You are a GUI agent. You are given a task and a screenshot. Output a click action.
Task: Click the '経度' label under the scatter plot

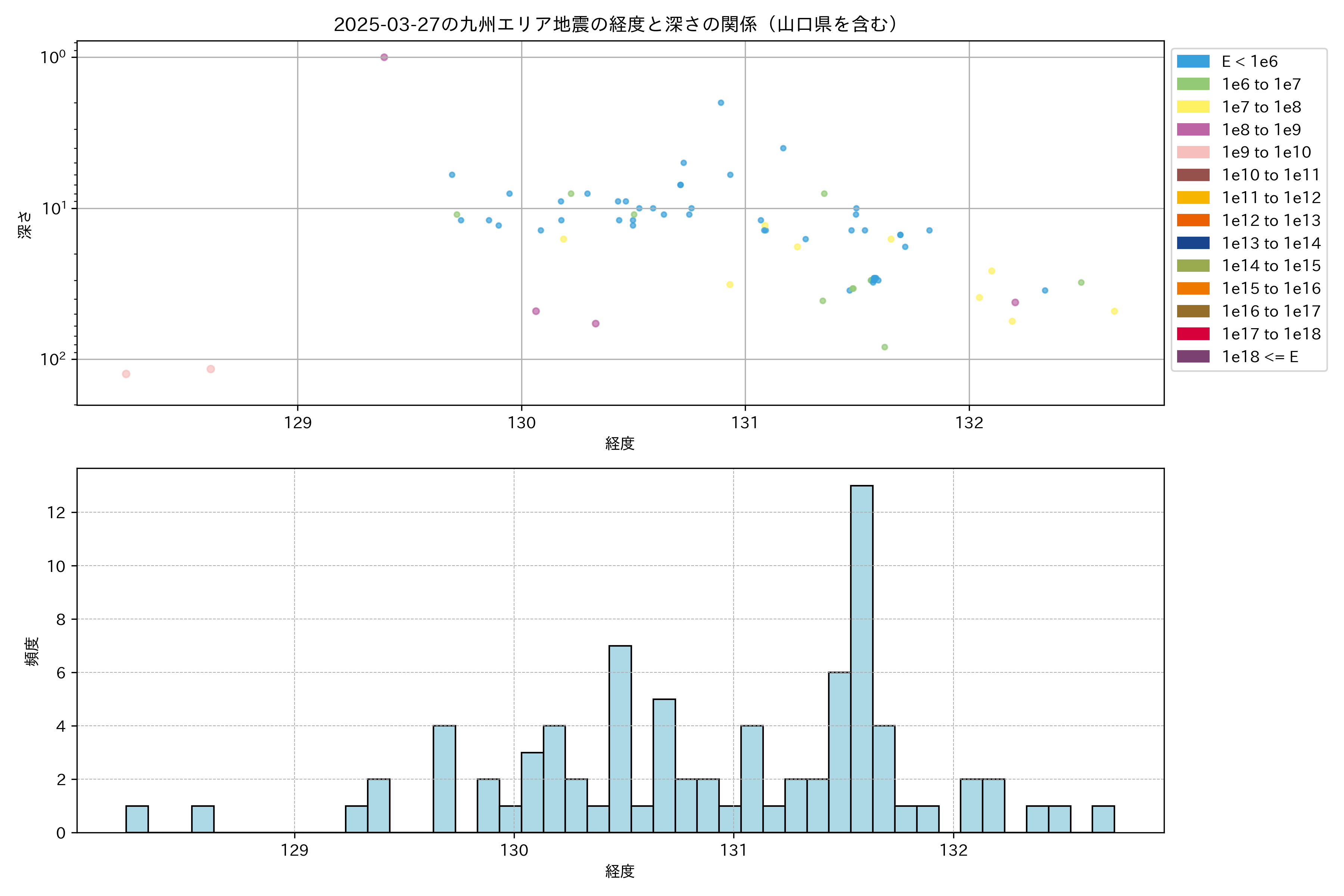(x=619, y=443)
